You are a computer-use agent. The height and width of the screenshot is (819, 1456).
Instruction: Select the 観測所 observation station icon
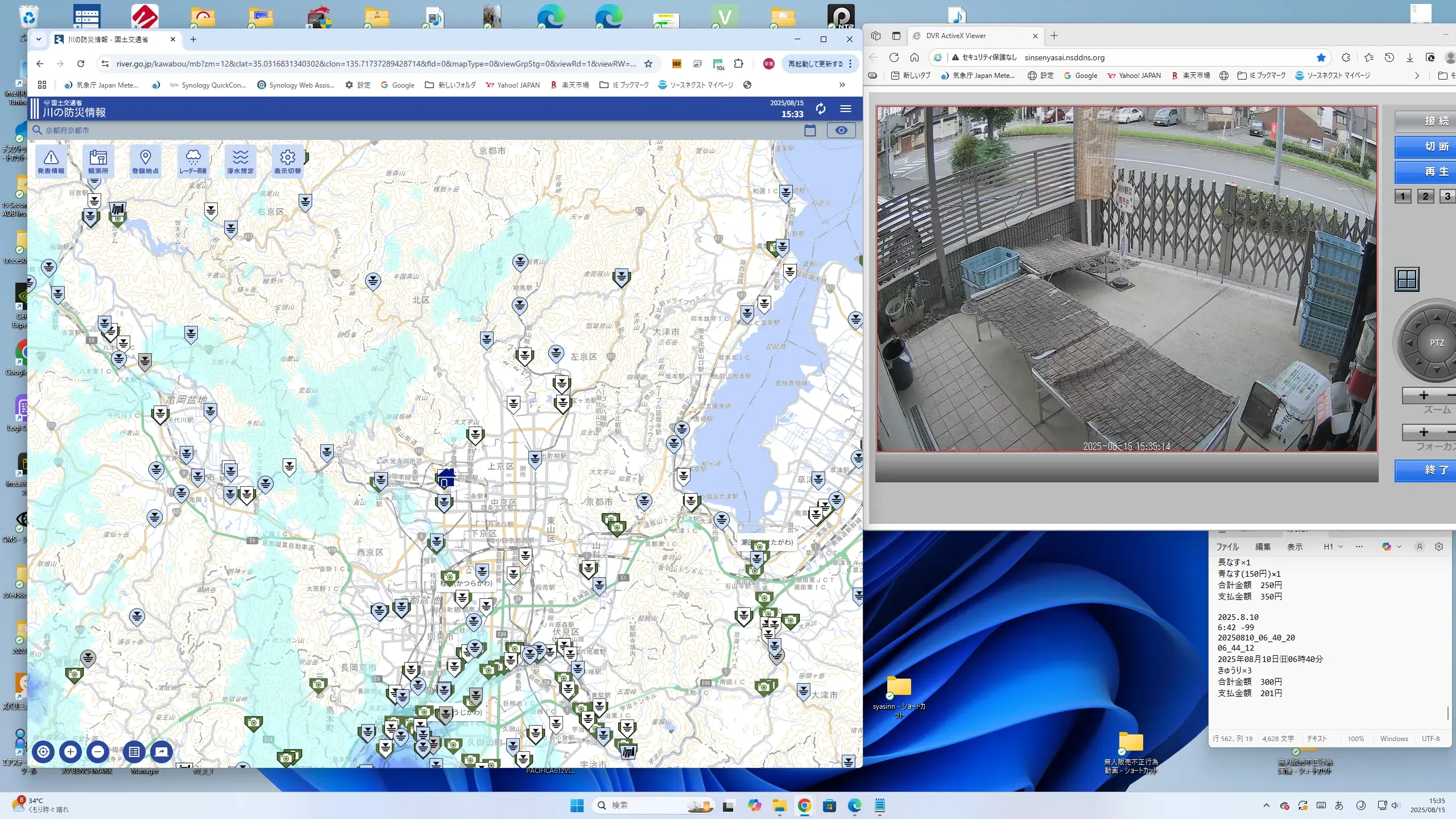point(98,161)
